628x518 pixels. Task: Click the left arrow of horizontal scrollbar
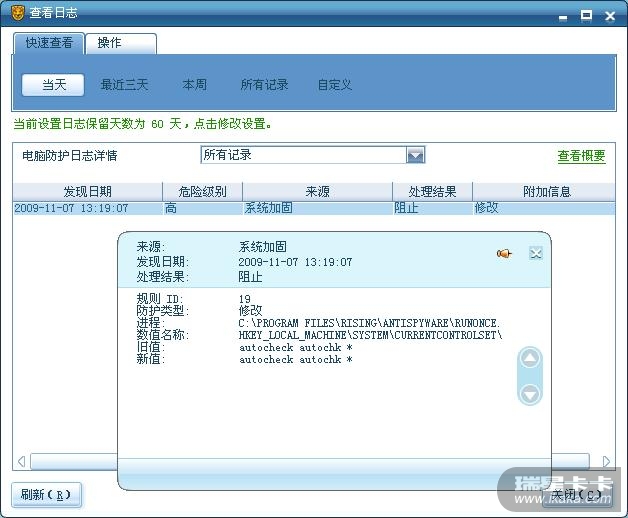coord(22,462)
